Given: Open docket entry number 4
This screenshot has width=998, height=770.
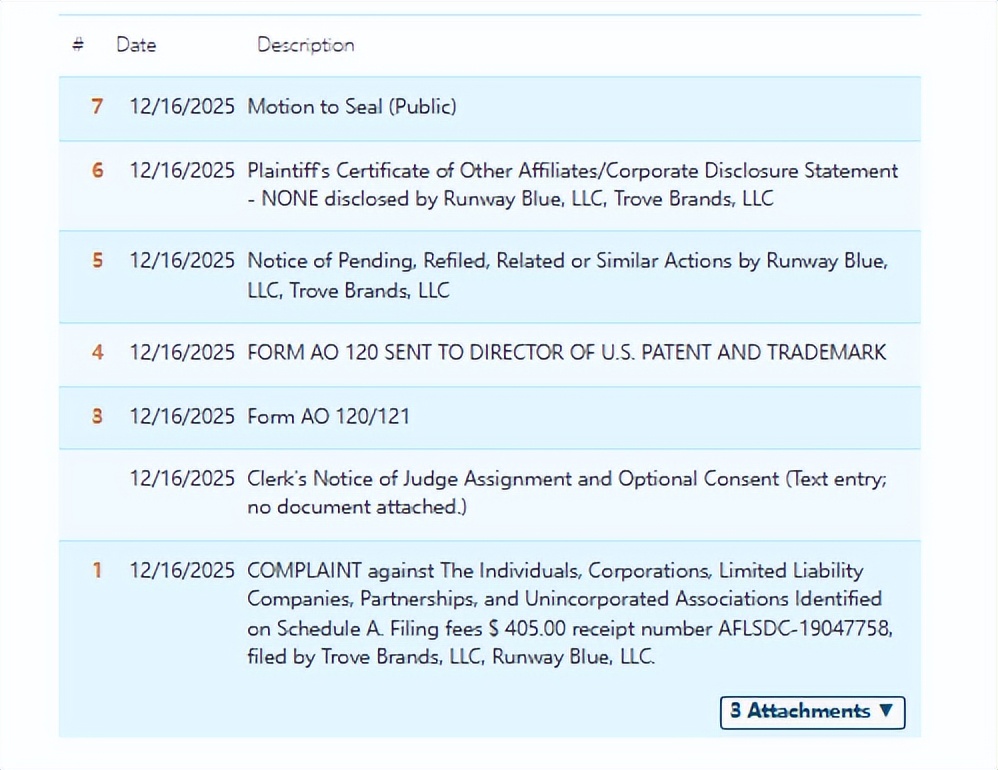Looking at the screenshot, I should point(97,353).
